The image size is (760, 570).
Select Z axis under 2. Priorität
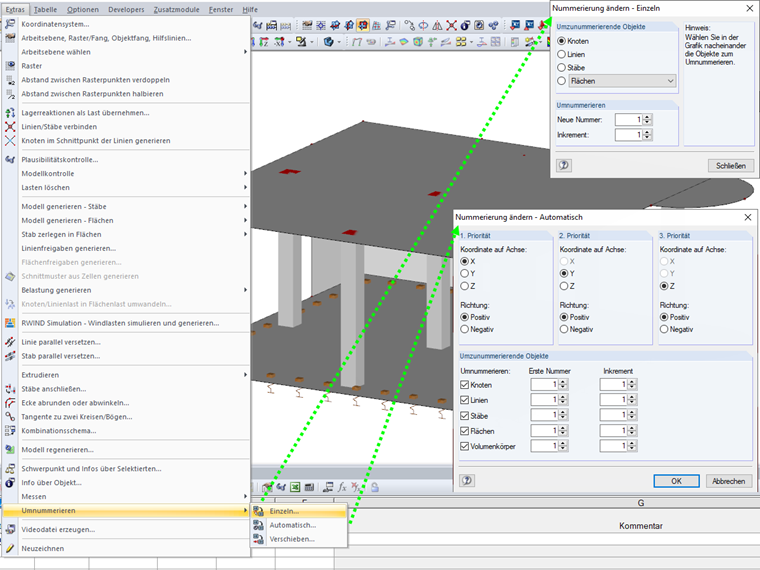(564, 286)
